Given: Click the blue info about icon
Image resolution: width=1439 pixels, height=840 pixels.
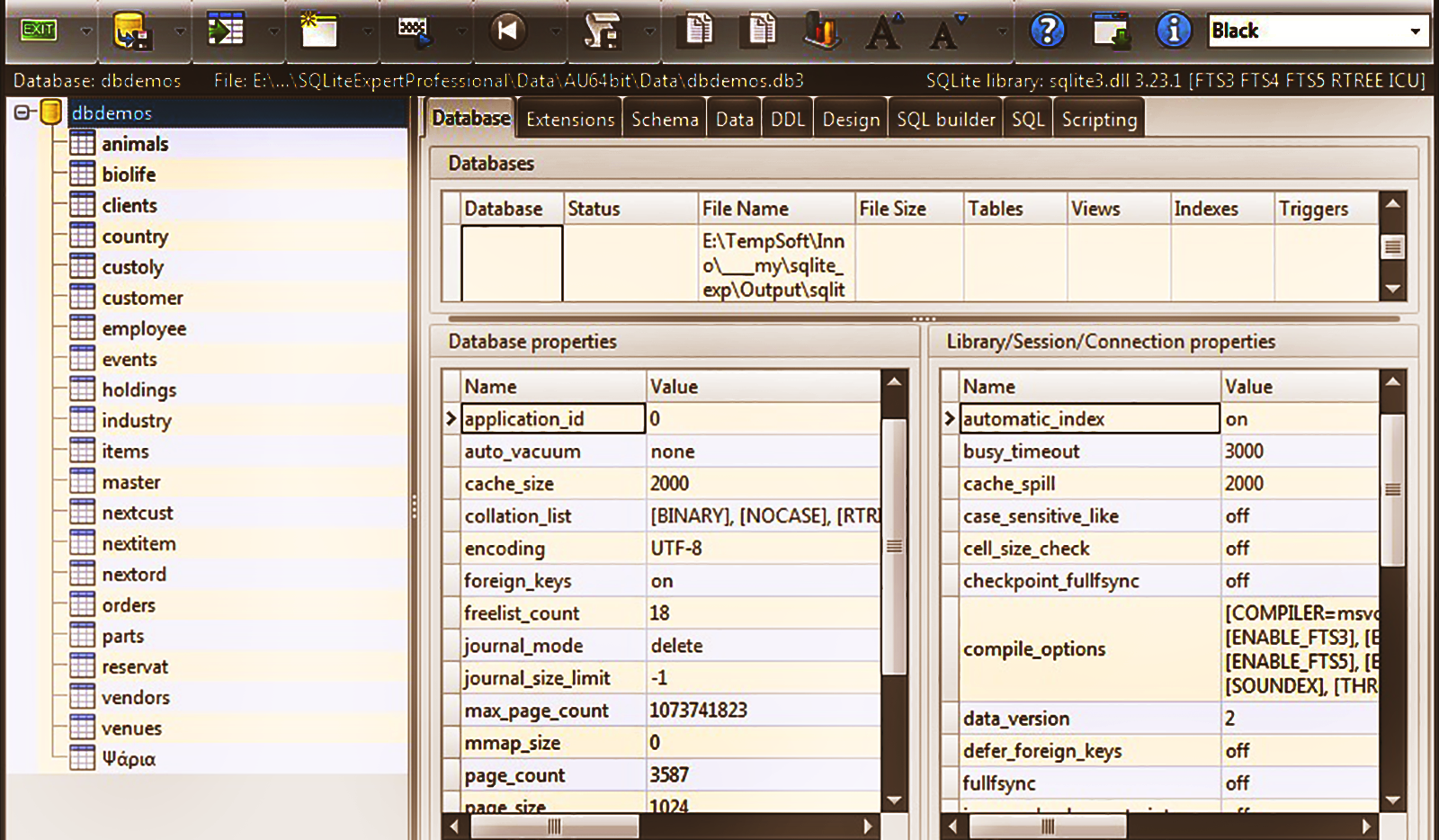Looking at the screenshot, I should click(1174, 31).
